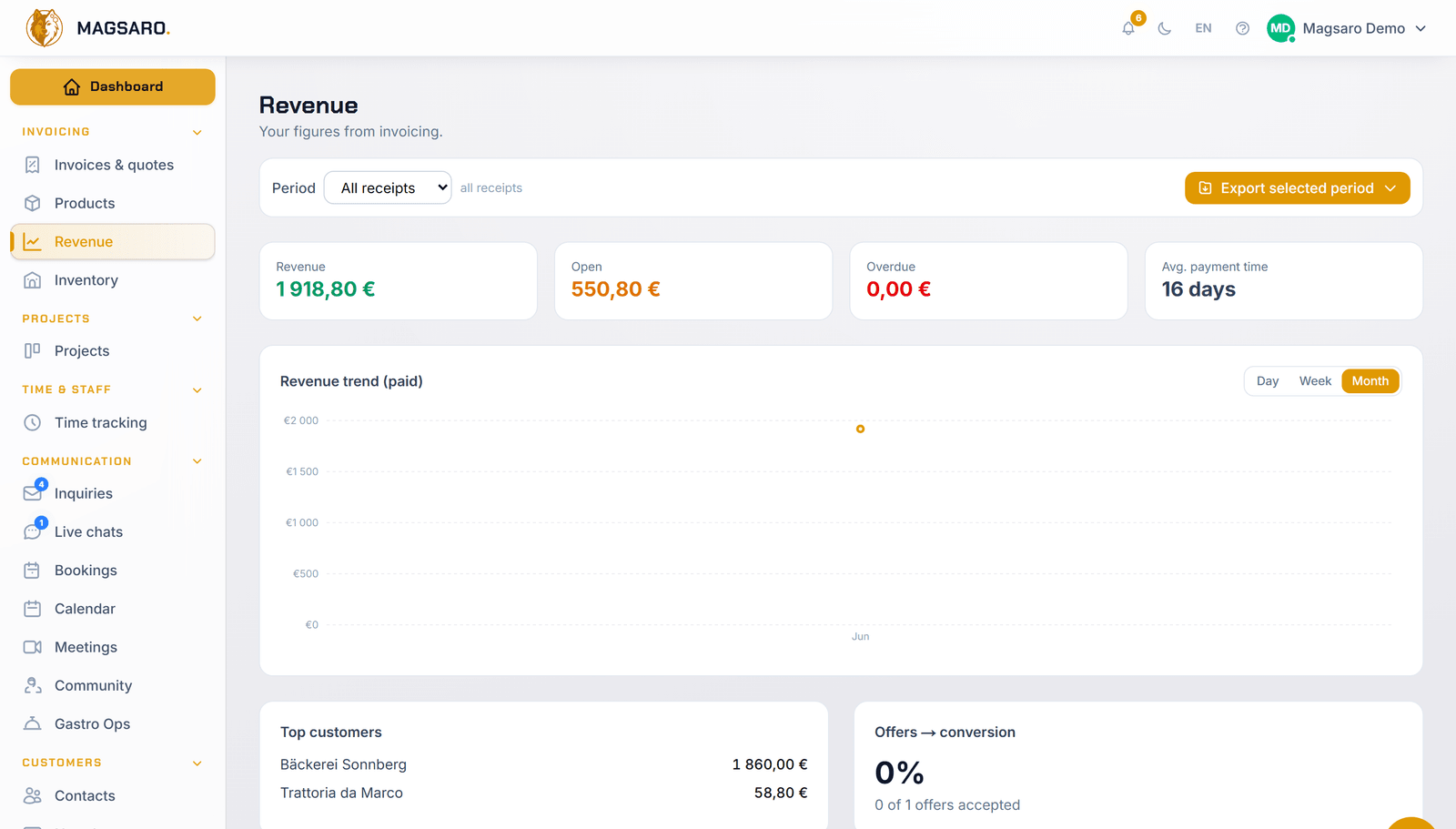Open the notifications bell

(x=1128, y=28)
